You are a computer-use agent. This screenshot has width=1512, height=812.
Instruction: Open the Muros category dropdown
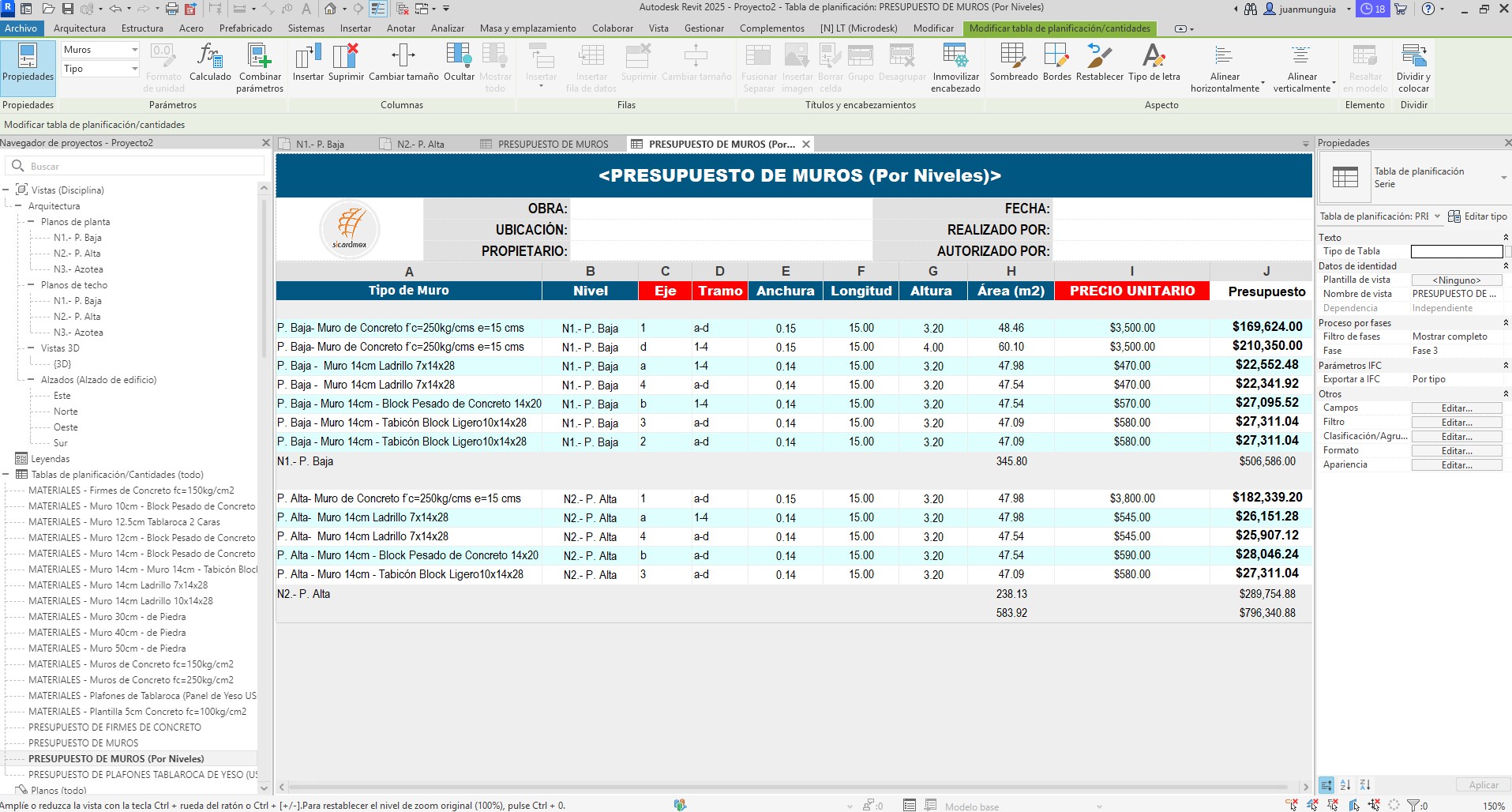pyautogui.click(x=134, y=50)
